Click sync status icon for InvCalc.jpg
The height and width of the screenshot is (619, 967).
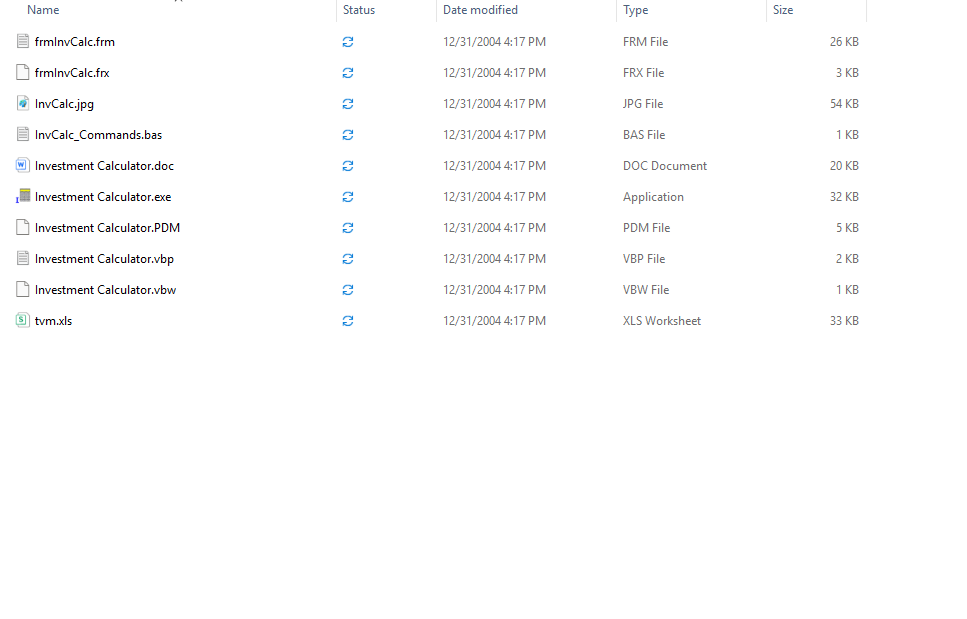click(x=348, y=104)
